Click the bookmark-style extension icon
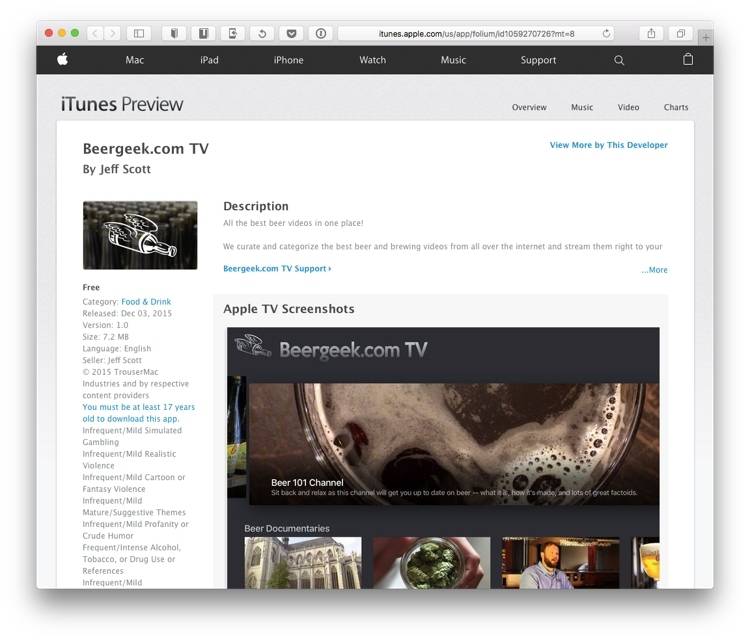The width and height of the screenshot is (750, 641). click(x=174, y=33)
